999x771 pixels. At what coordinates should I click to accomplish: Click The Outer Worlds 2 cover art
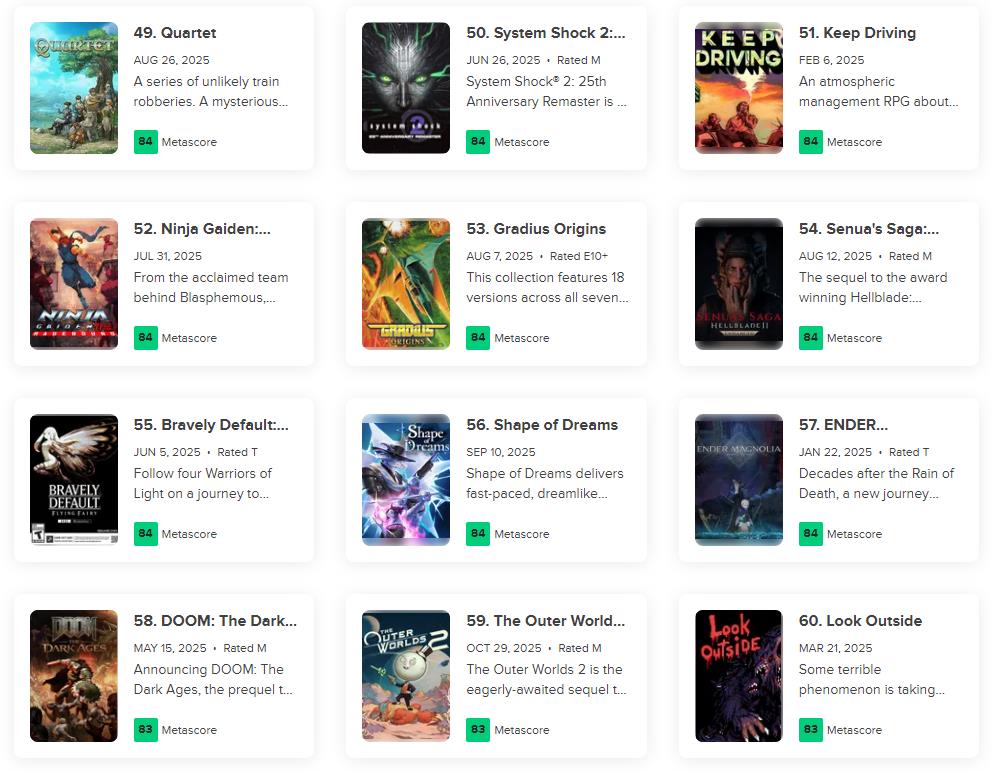[x=406, y=675]
